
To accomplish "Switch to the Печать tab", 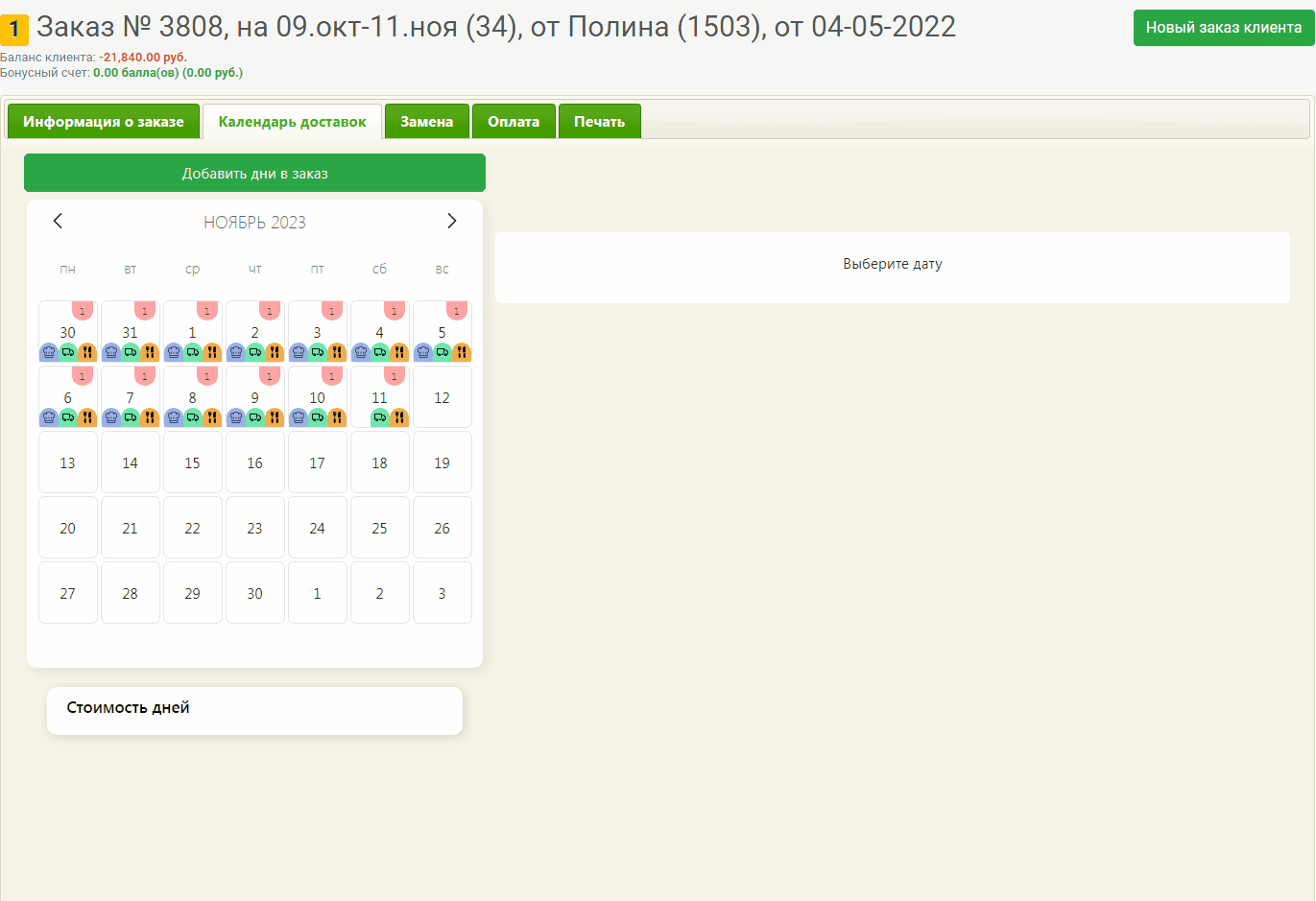I will click(x=599, y=122).
